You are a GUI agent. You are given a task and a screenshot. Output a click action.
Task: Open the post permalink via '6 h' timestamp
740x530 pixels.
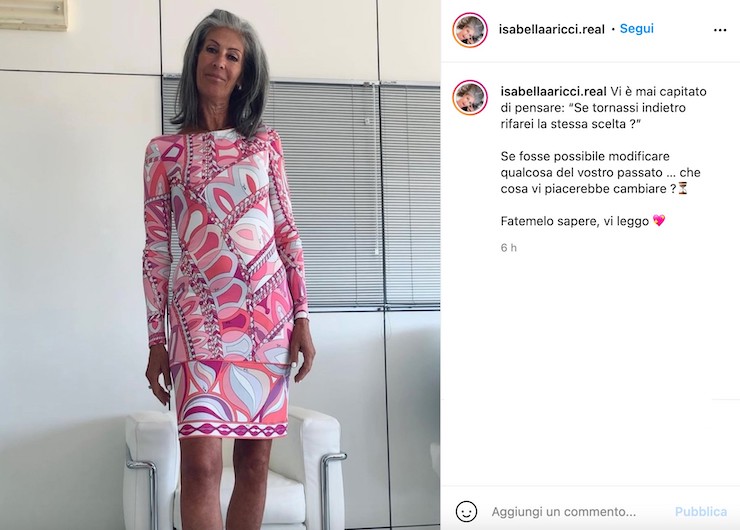click(x=509, y=248)
